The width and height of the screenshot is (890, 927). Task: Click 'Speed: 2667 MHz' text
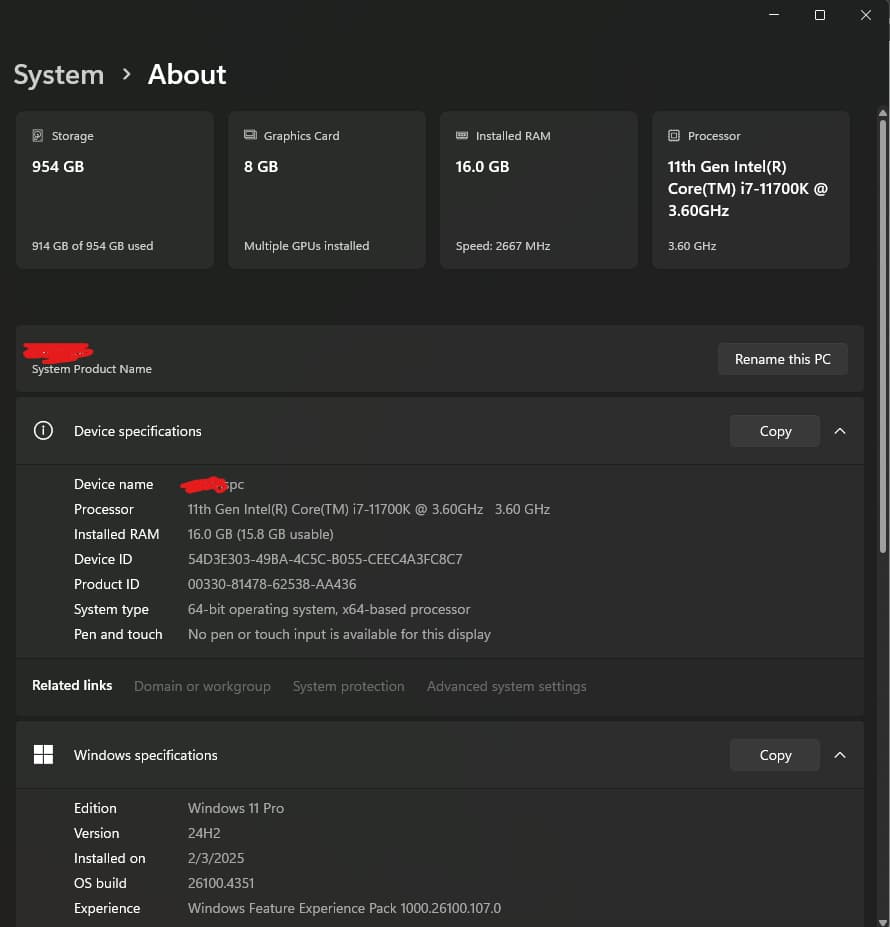(x=503, y=246)
